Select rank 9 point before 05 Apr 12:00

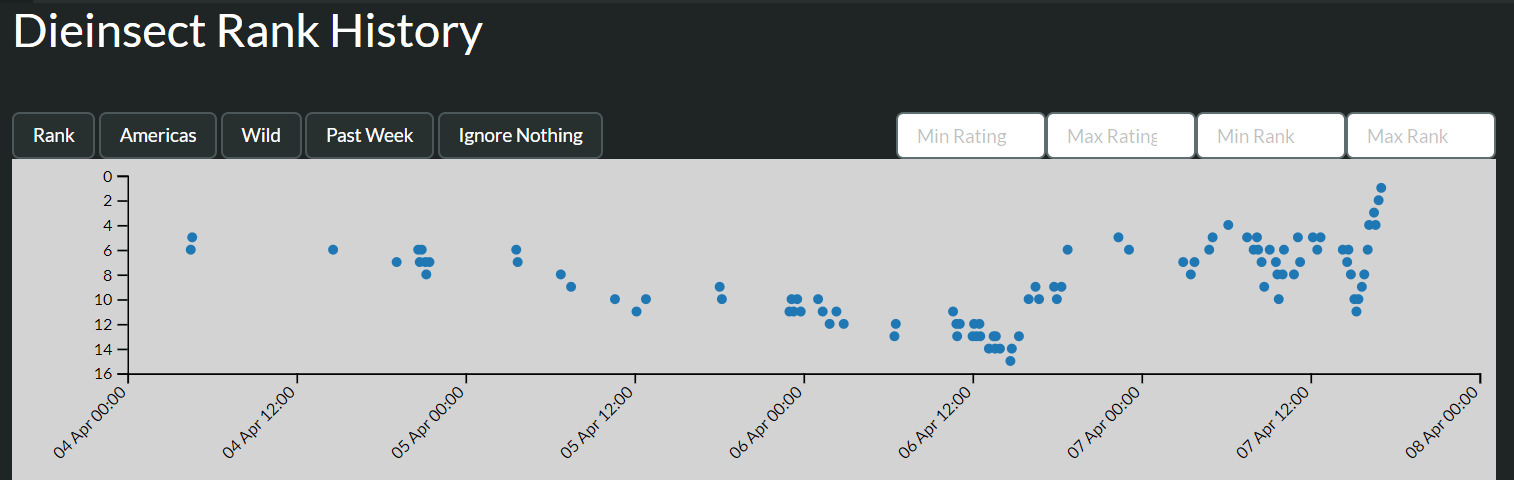[x=571, y=286]
